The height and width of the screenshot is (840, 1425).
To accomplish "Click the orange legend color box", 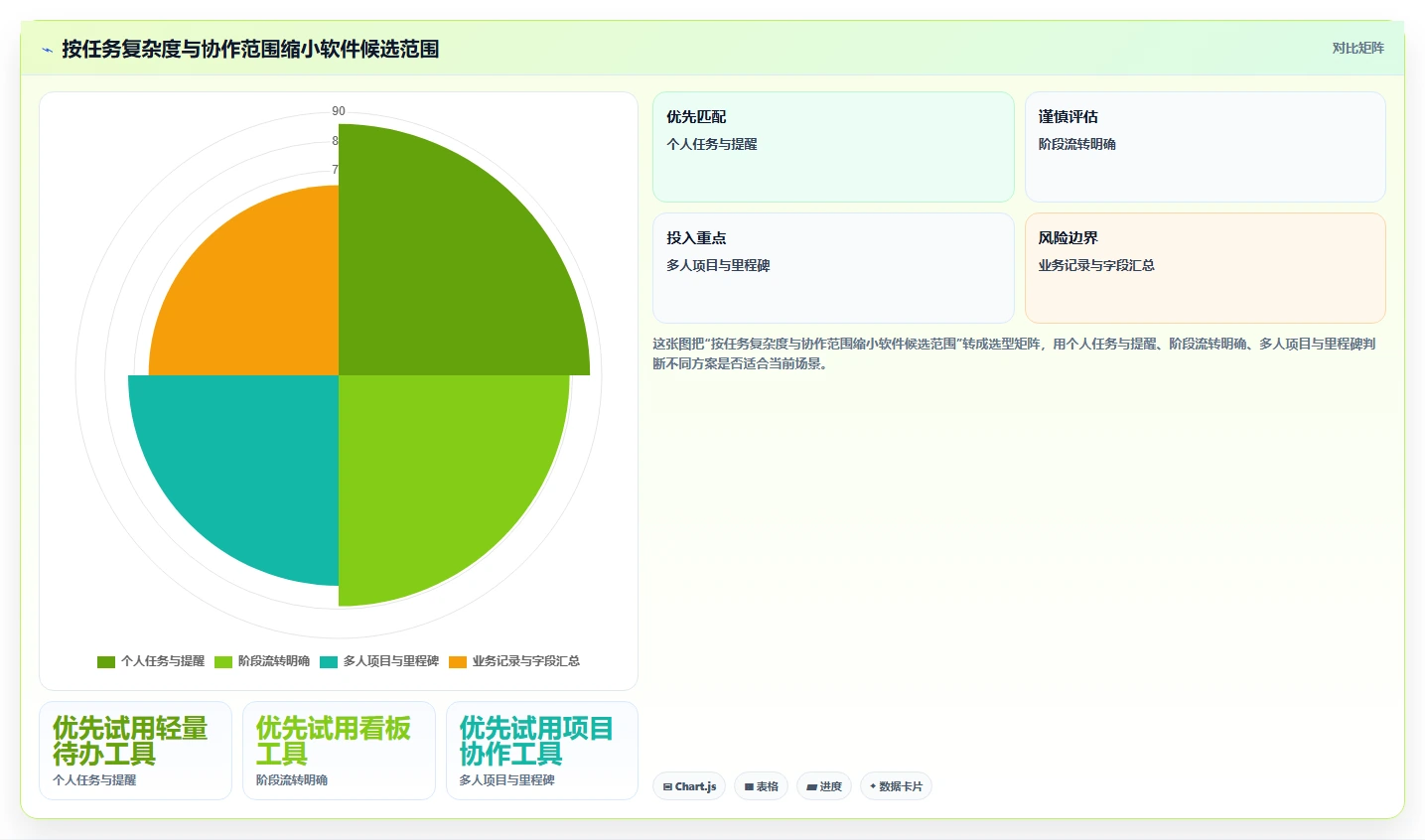I will point(458,662).
